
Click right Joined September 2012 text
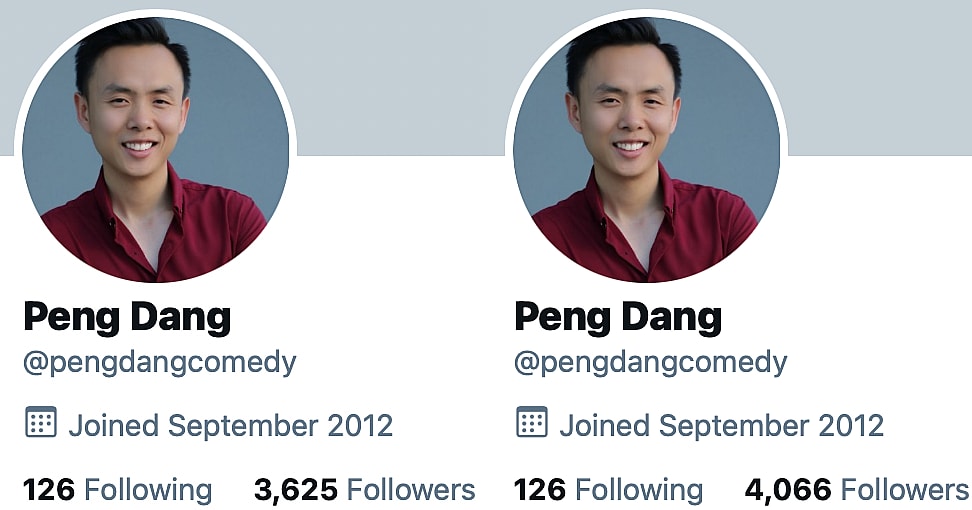tap(722, 426)
